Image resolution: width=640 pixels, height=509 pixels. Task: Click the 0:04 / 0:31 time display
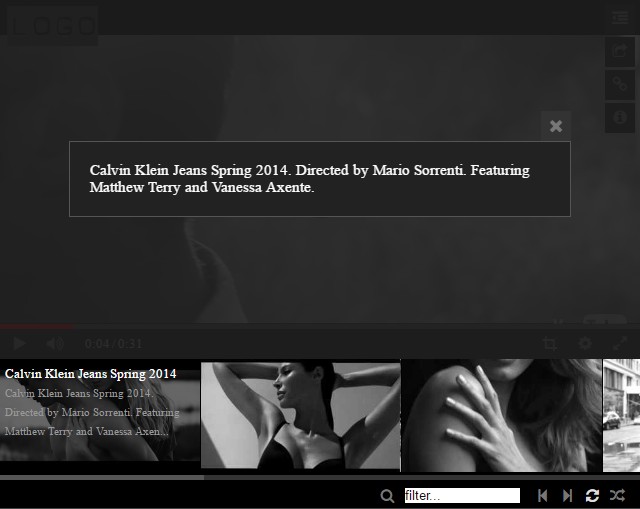point(113,344)
